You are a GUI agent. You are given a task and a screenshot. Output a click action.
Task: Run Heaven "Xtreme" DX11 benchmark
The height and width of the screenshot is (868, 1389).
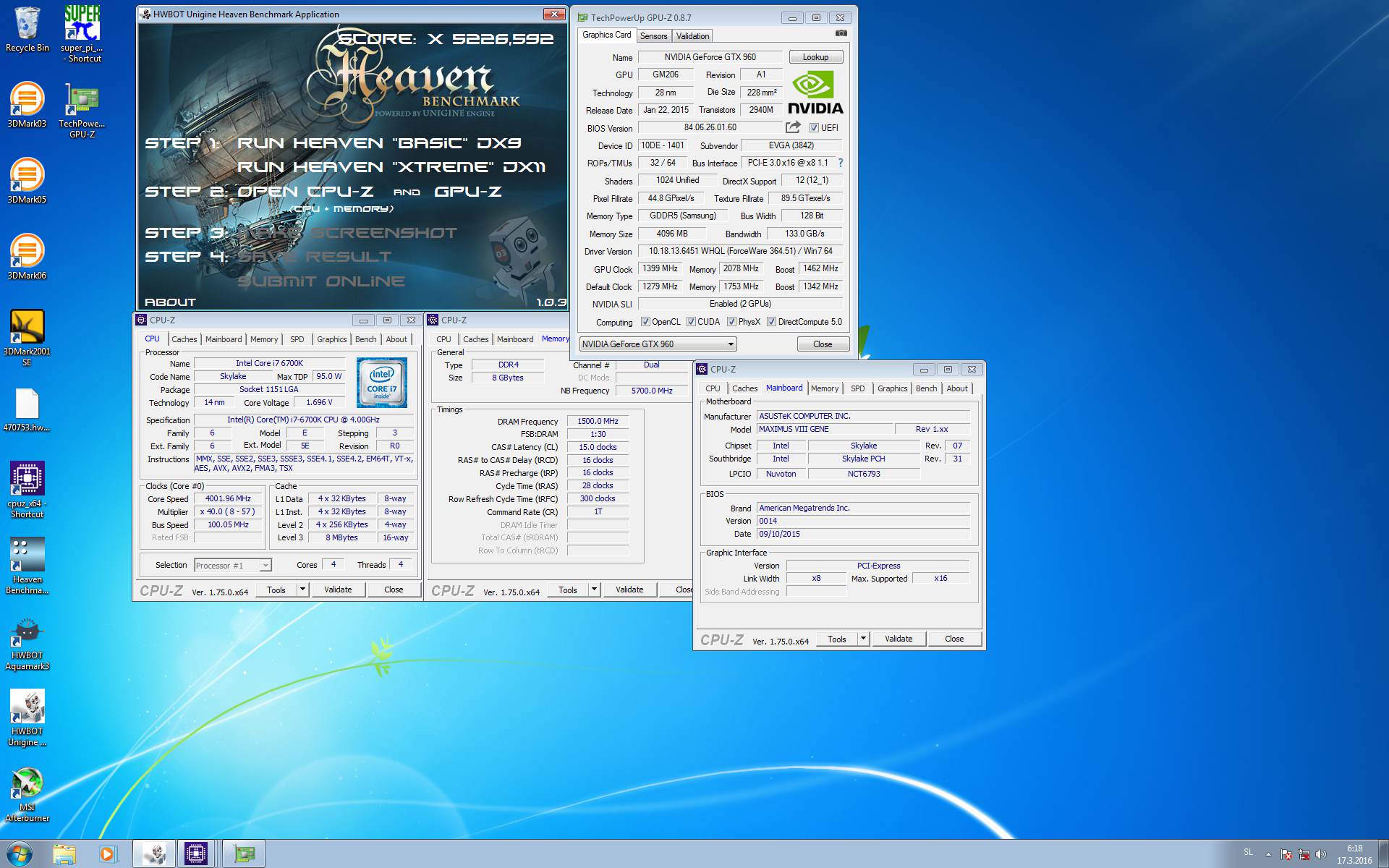tap(391, 167)
